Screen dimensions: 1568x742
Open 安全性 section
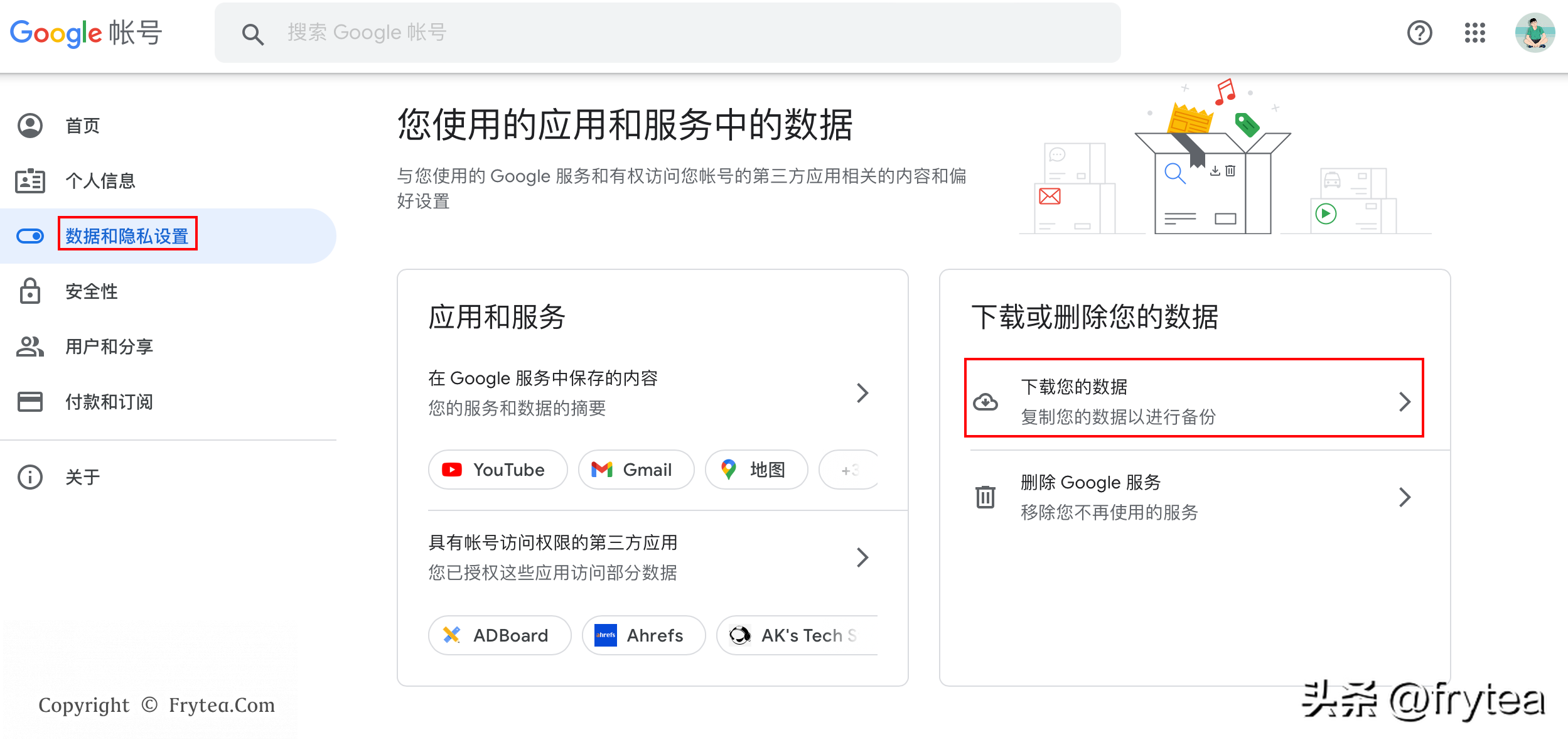coord(92,291)
